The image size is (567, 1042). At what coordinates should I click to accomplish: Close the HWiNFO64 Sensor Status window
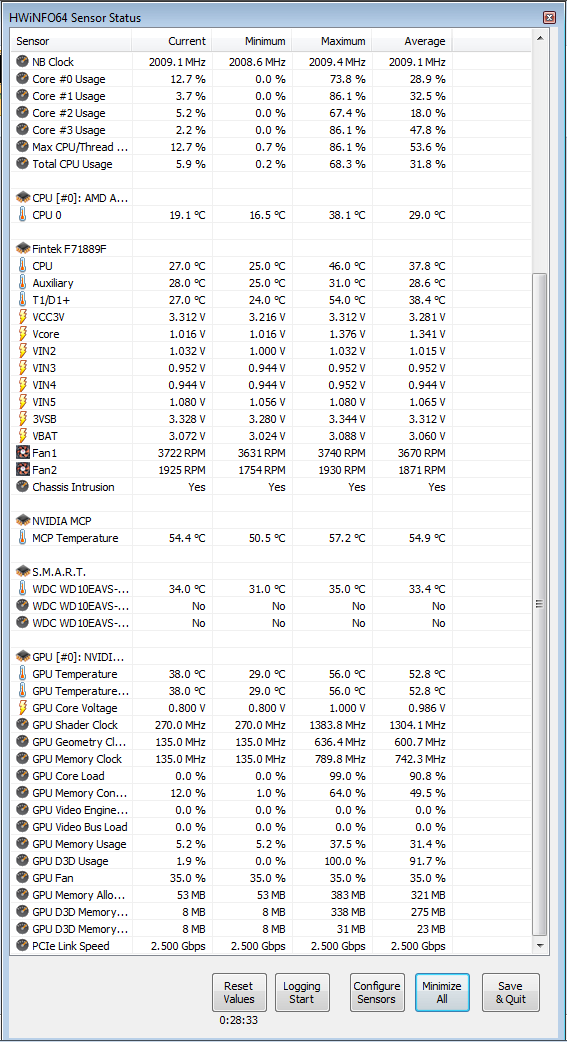click(549, 18)
